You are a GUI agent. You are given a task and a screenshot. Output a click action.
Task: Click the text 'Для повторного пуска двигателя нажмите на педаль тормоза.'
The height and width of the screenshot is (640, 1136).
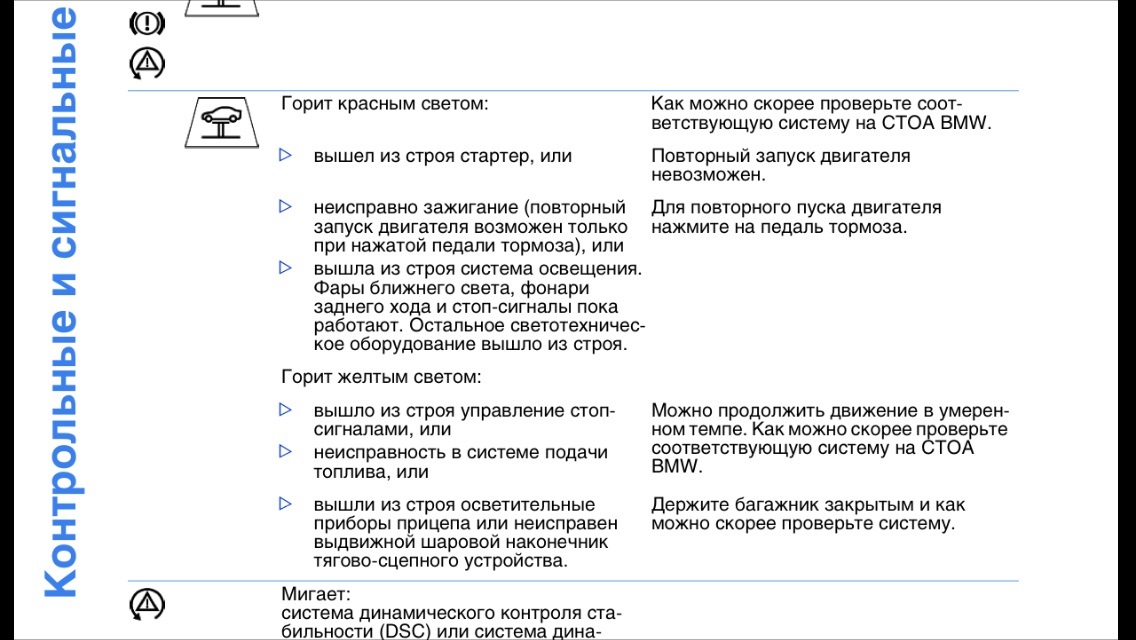[x=796, y=217]
